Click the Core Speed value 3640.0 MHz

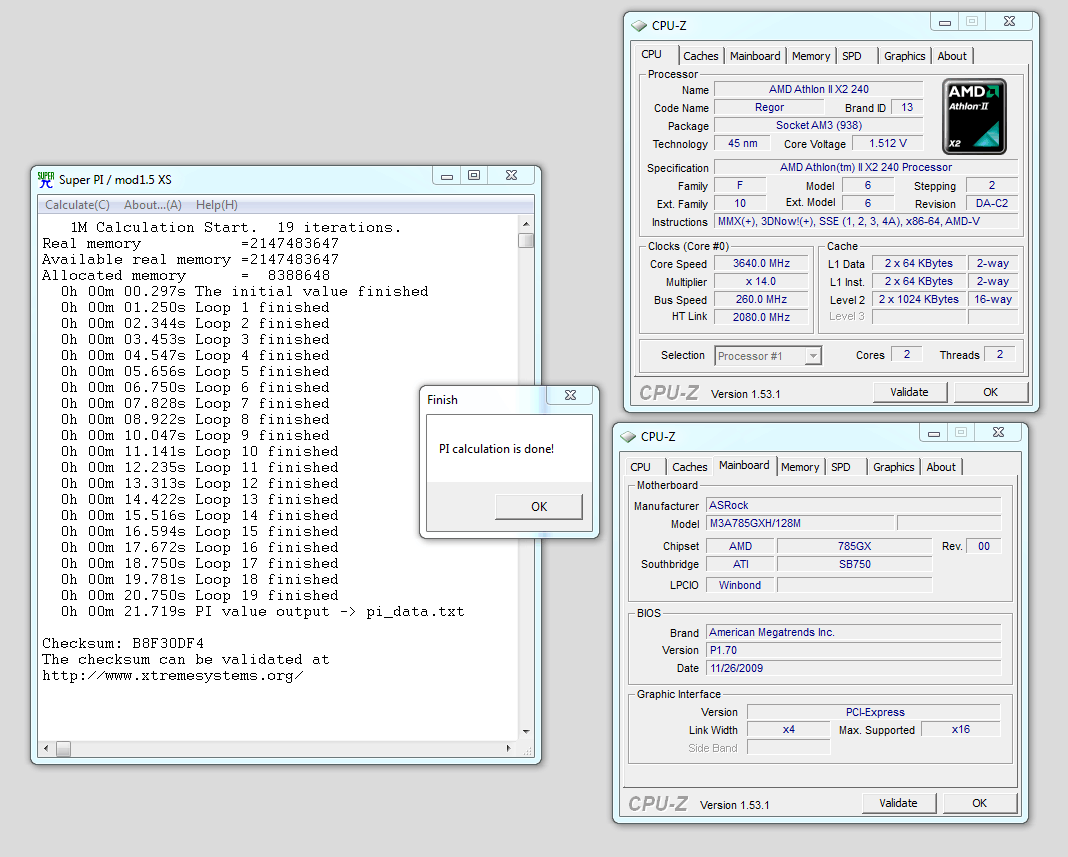pyautogui.click(x=761, y=264)
